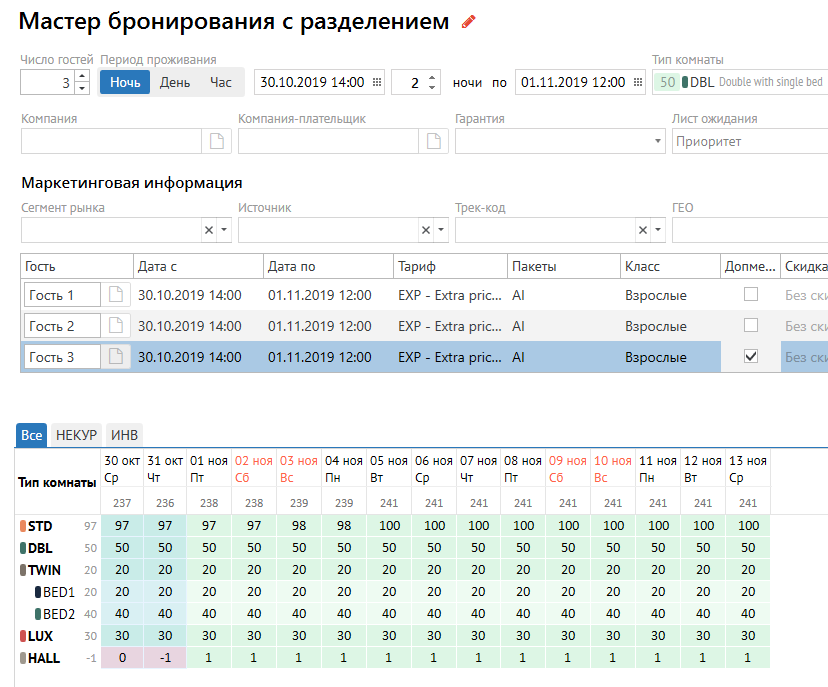The width and height of the screenshot is (828, 687).
Task: Click the orange STD room type color marker
Action: [23, 526]
